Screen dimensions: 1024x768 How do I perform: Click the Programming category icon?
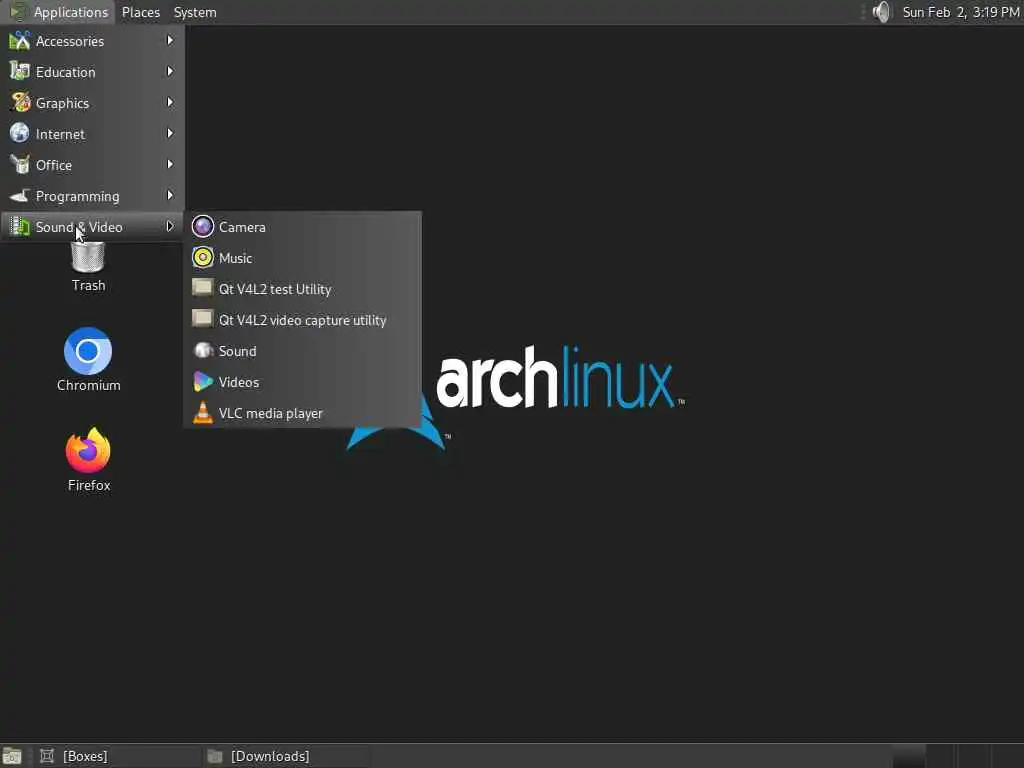coord(20,195)
